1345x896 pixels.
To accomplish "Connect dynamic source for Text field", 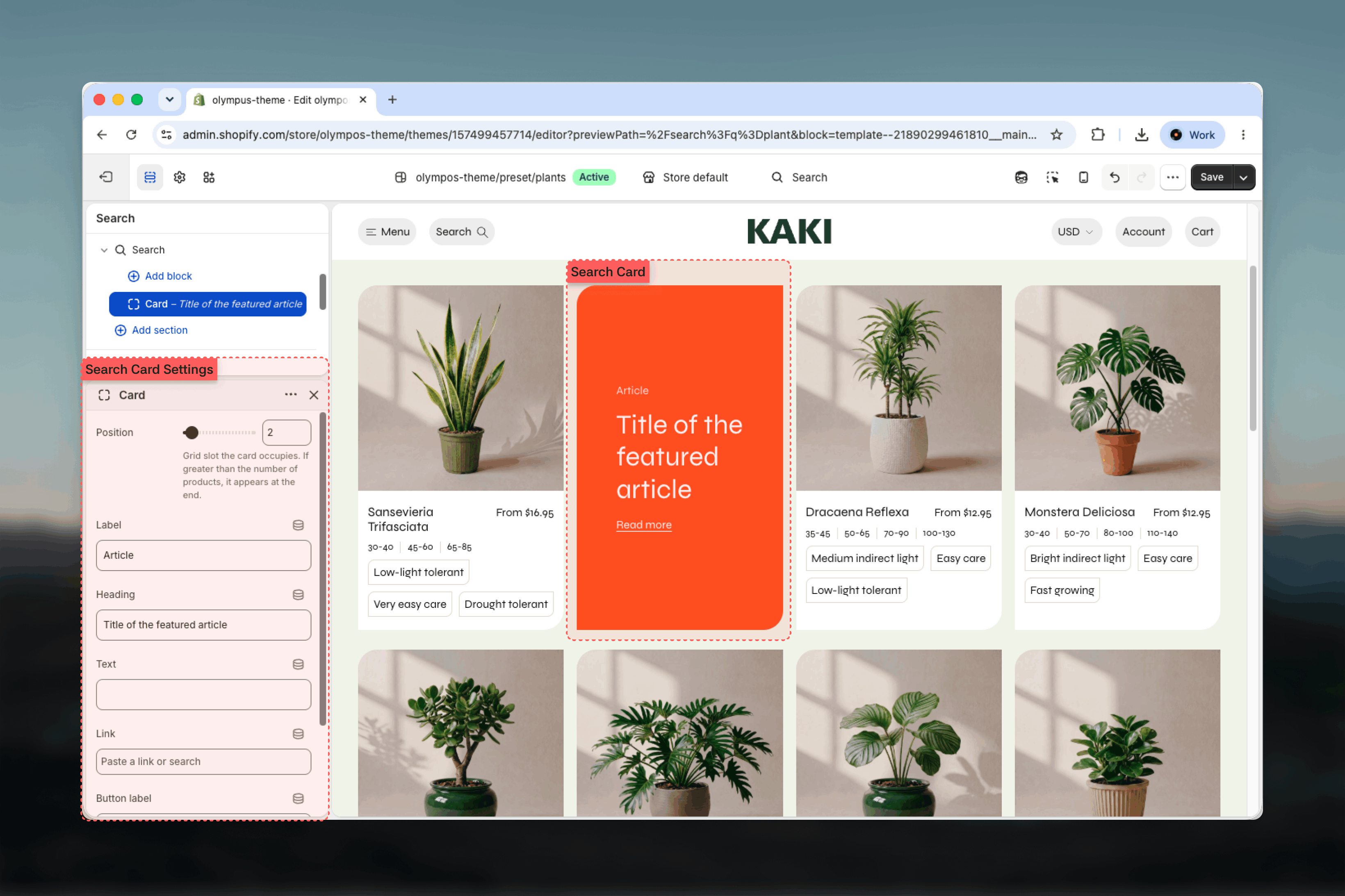I will point(298,664).
